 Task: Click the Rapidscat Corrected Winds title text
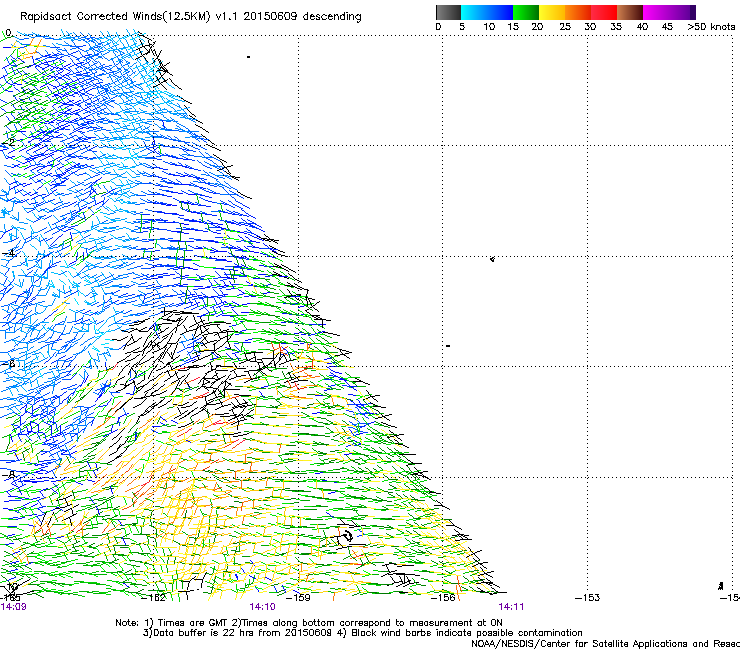(191, 17)
